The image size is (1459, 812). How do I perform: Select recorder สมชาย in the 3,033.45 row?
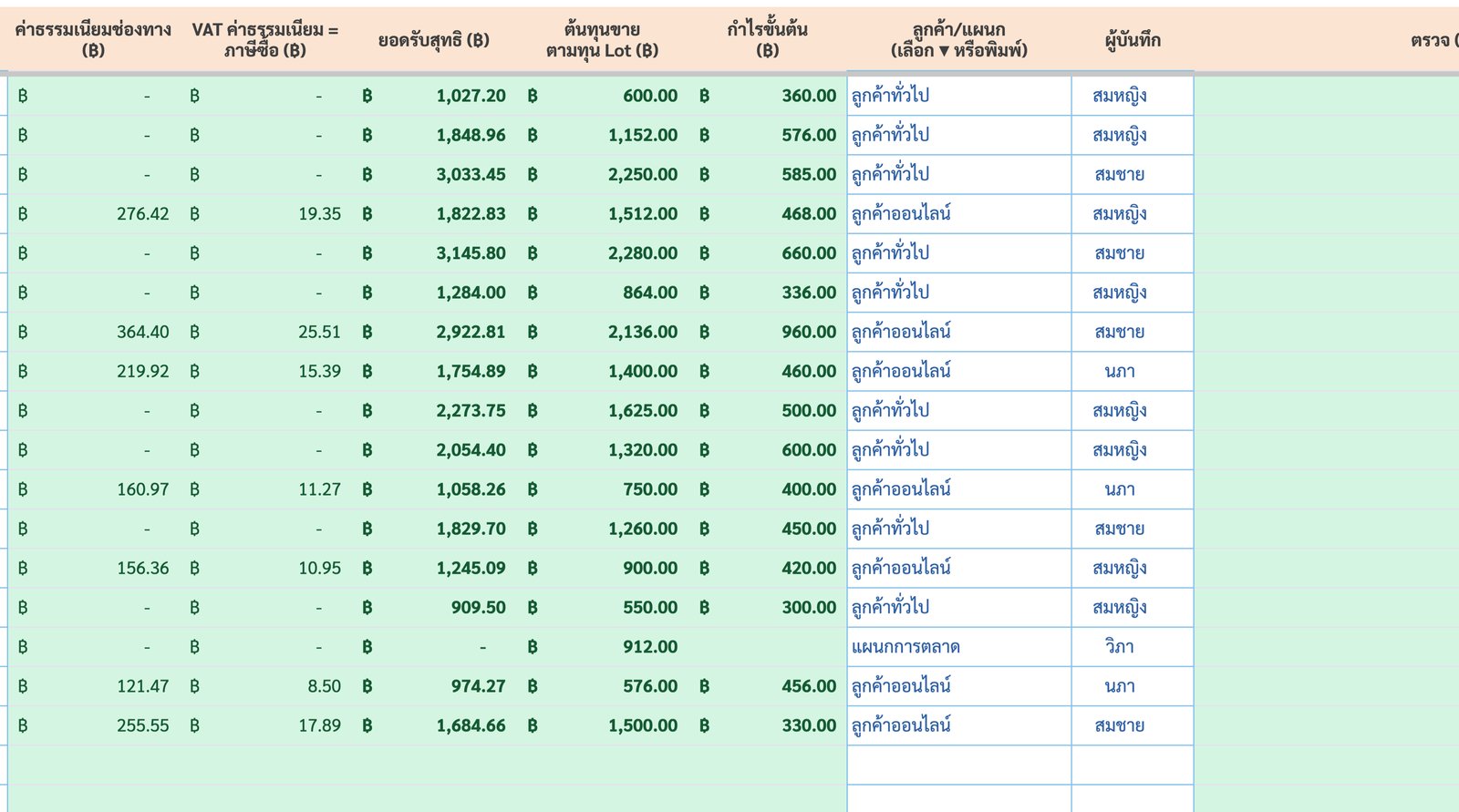click(1133, 174)
